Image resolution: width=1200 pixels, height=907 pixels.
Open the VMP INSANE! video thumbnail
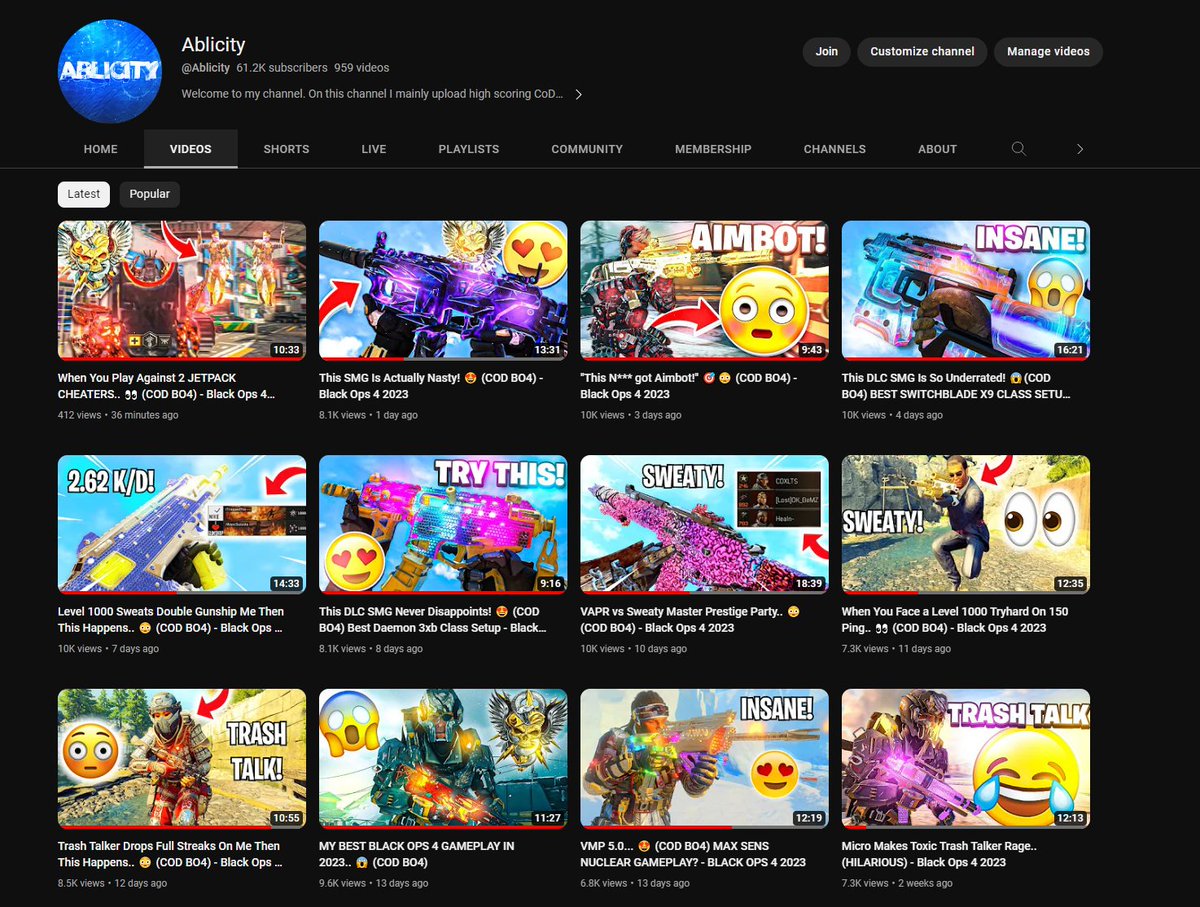(705, 759)
